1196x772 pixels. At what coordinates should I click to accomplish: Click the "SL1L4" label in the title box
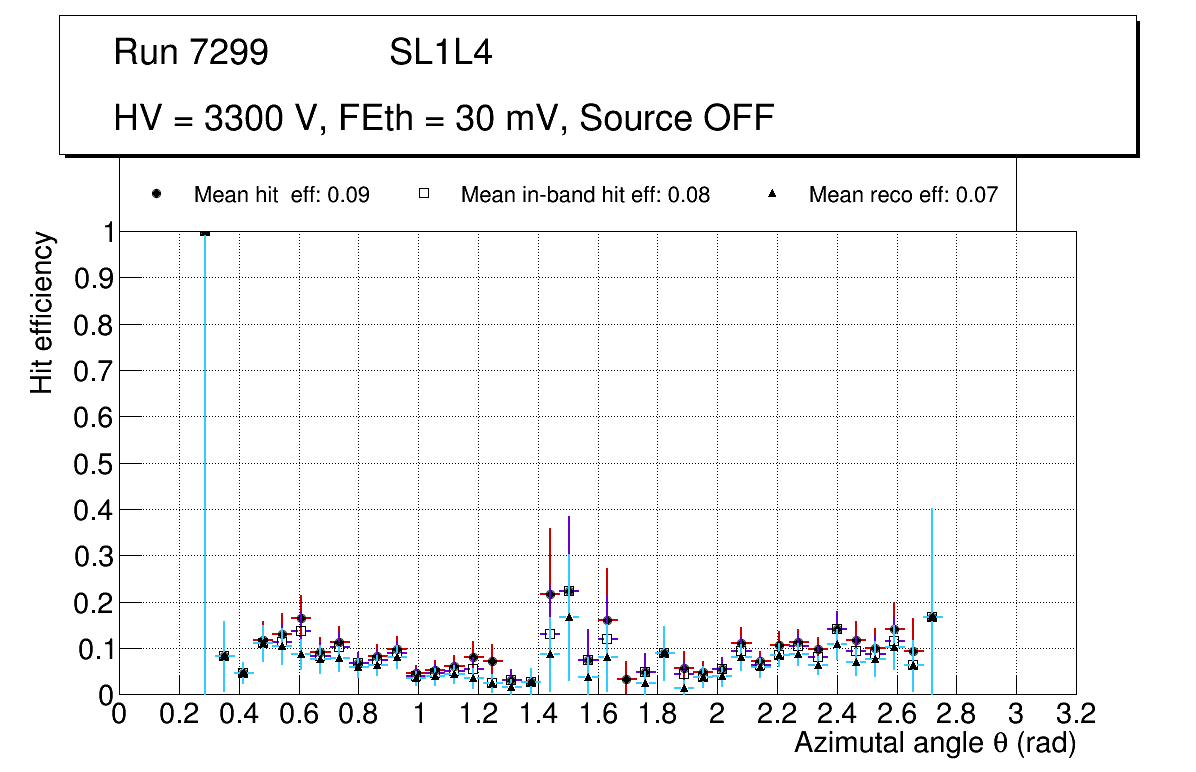coord(440,52)
